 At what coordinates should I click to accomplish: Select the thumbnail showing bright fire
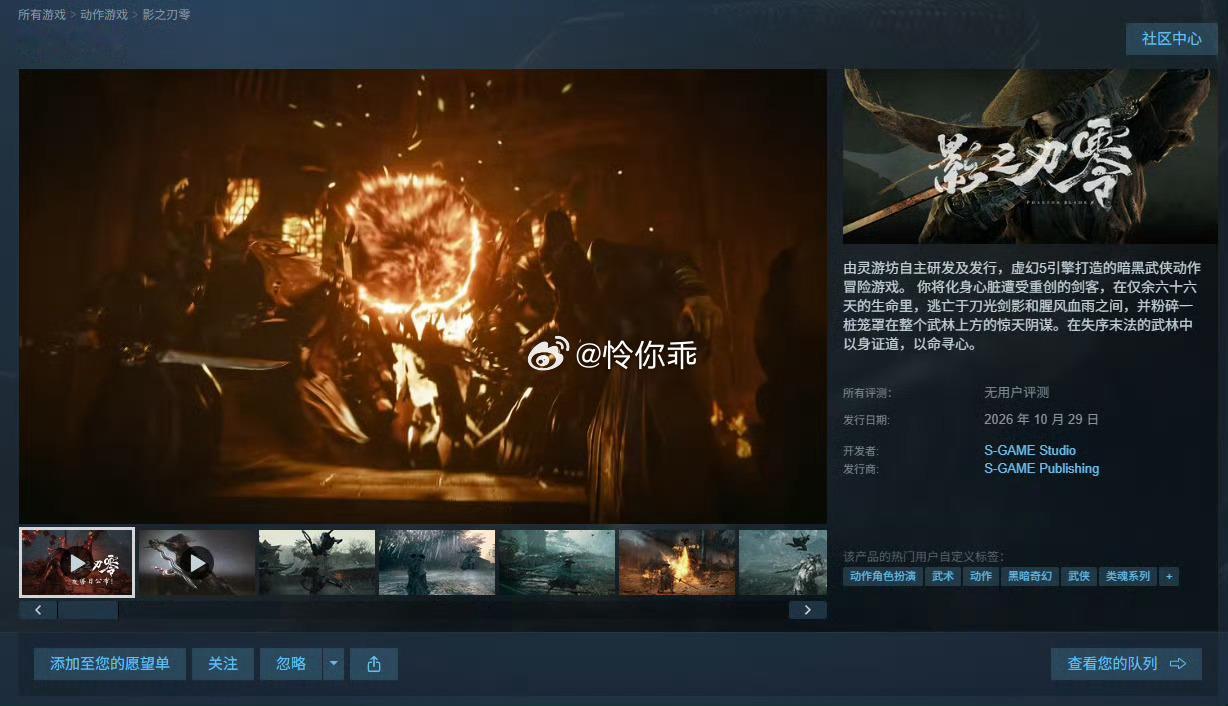(677, 563)
